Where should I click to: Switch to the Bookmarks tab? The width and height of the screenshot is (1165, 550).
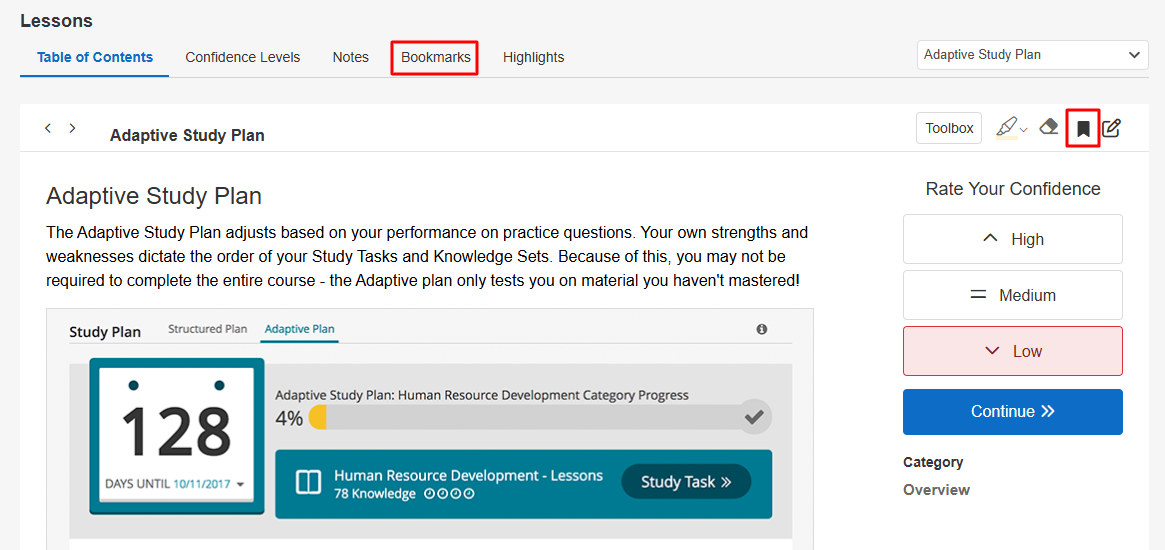(x=435, y=57)
